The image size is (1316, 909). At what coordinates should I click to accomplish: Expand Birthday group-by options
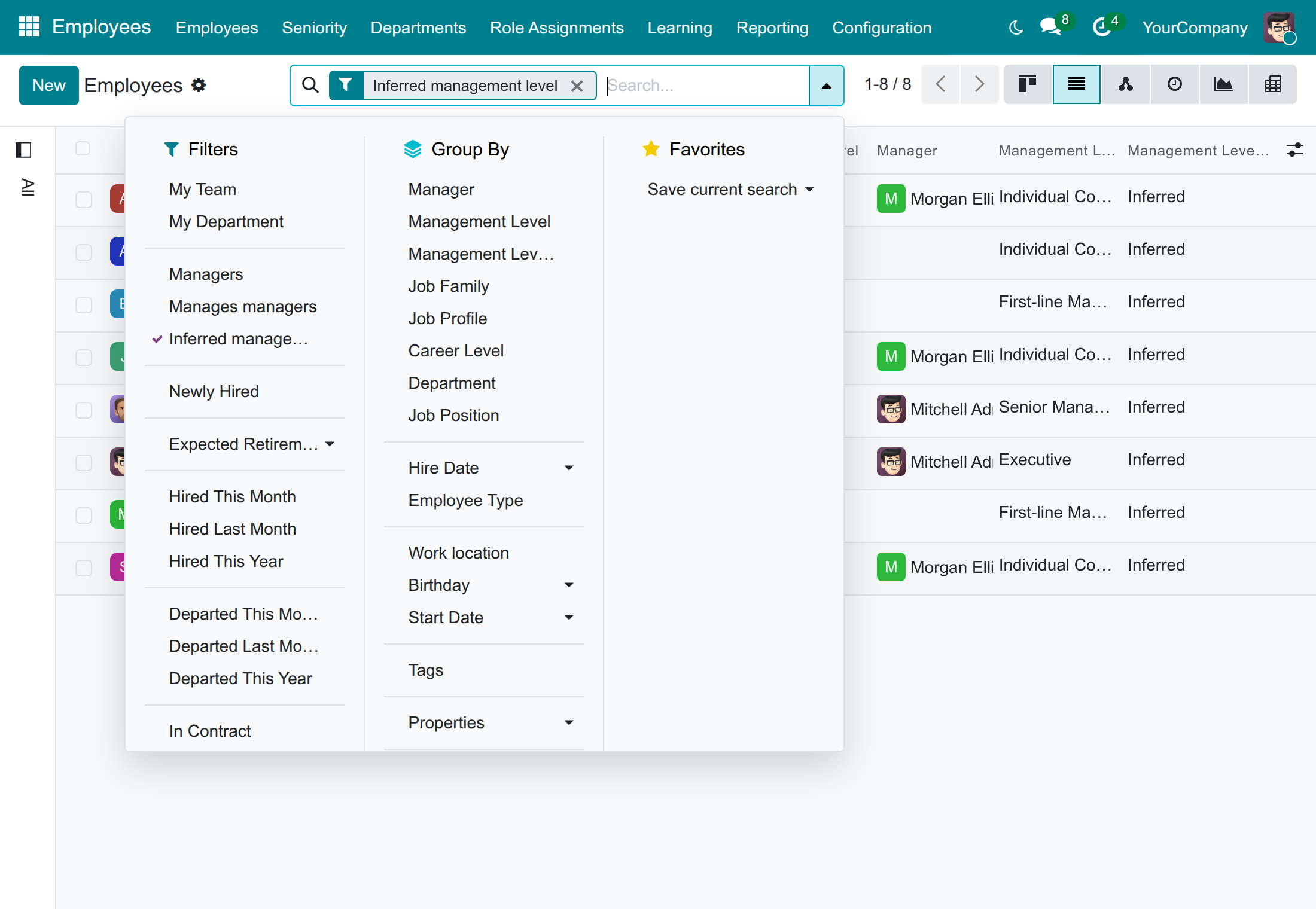point(491,585)
